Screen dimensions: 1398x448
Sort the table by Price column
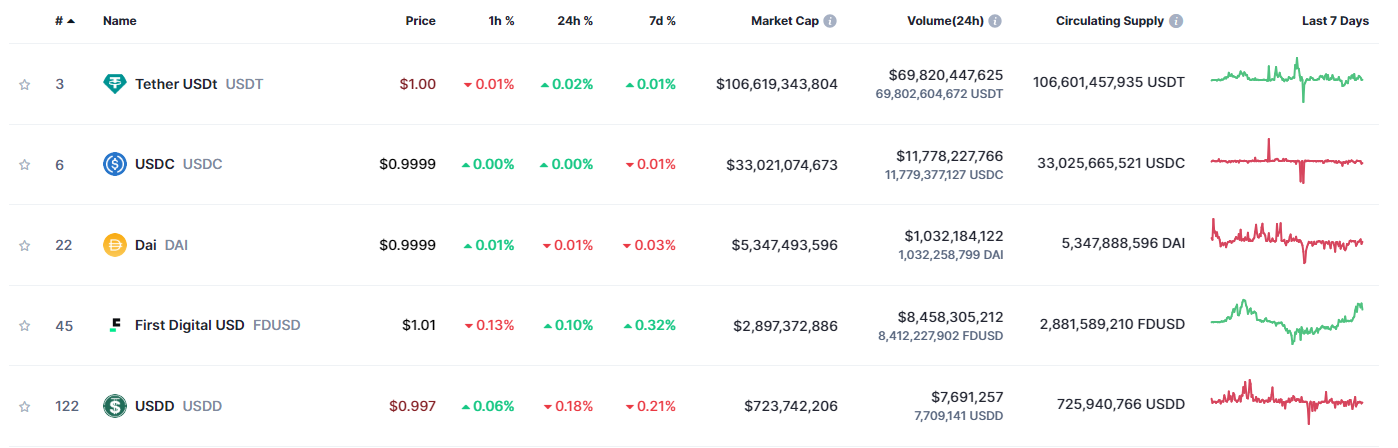pyautogui.click(x=420, y=21)
